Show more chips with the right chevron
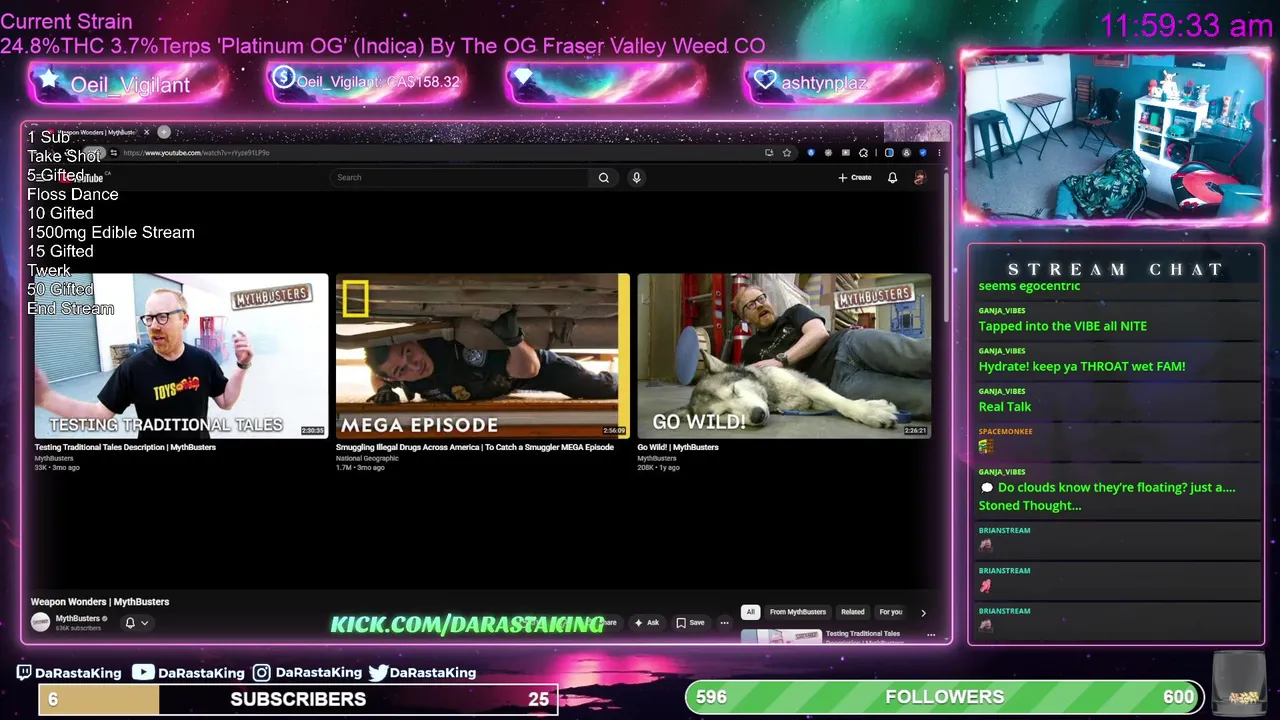 [x=923, y=612]
